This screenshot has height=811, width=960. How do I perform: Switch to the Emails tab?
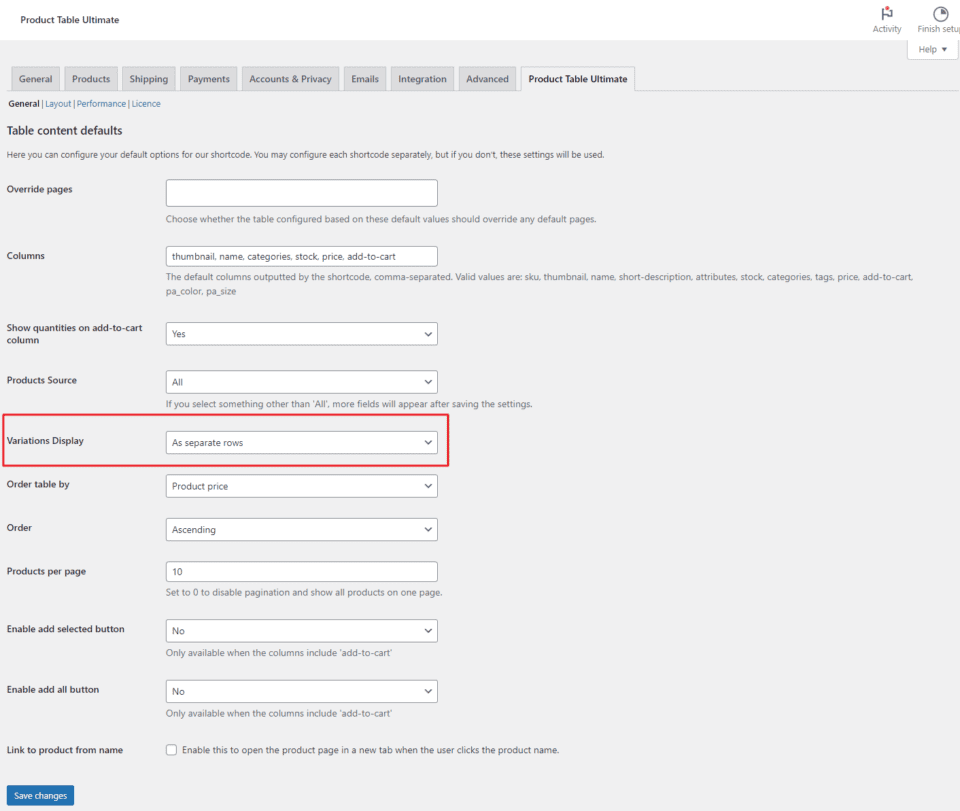click(364, 78)
